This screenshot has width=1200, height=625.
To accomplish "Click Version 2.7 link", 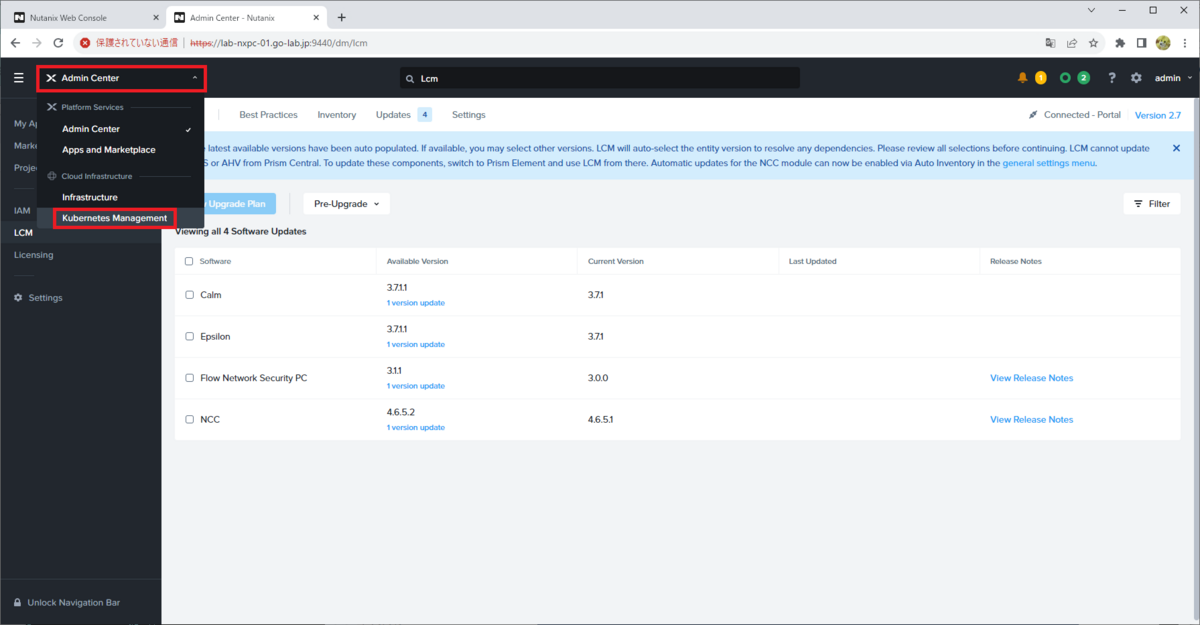I will coord(1158,115).
